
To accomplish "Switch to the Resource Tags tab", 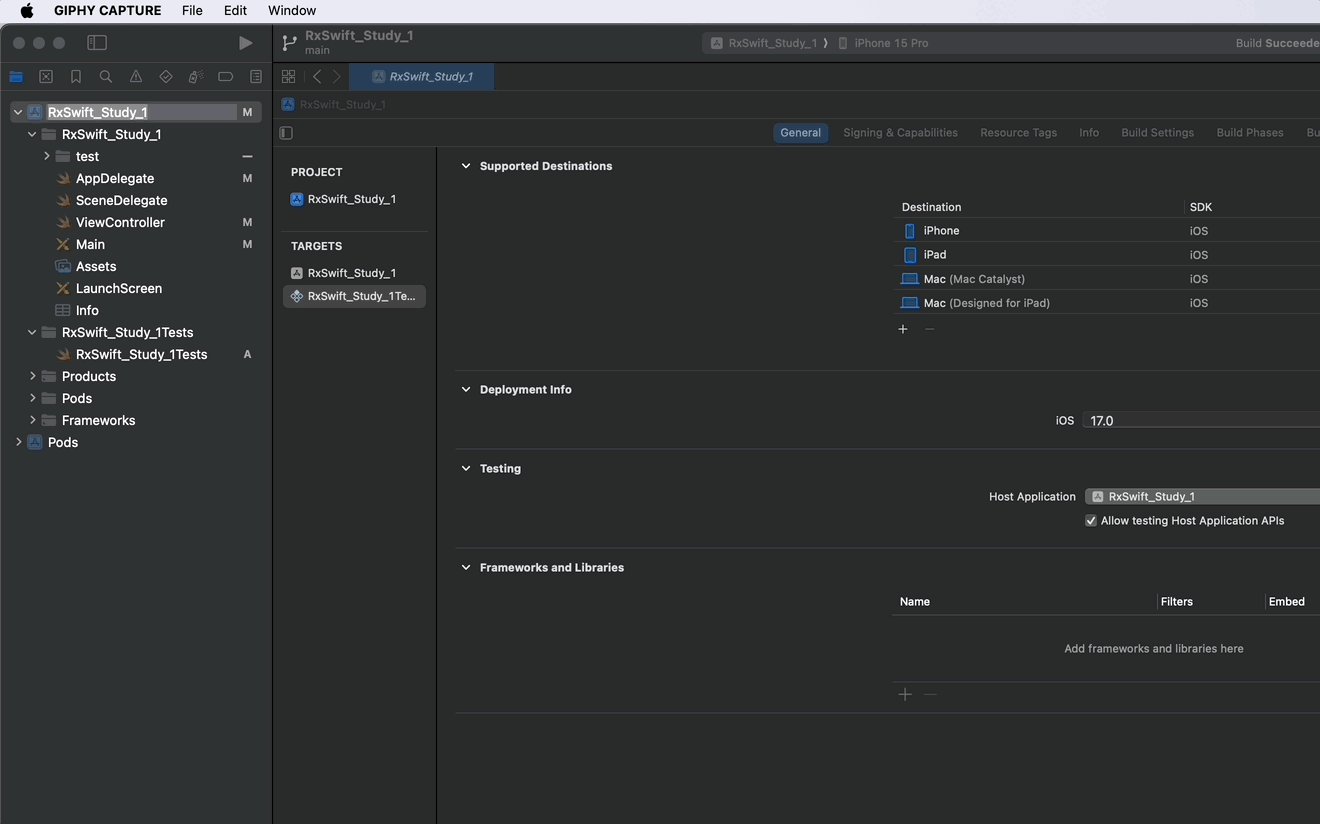I will click(1018, 133).
